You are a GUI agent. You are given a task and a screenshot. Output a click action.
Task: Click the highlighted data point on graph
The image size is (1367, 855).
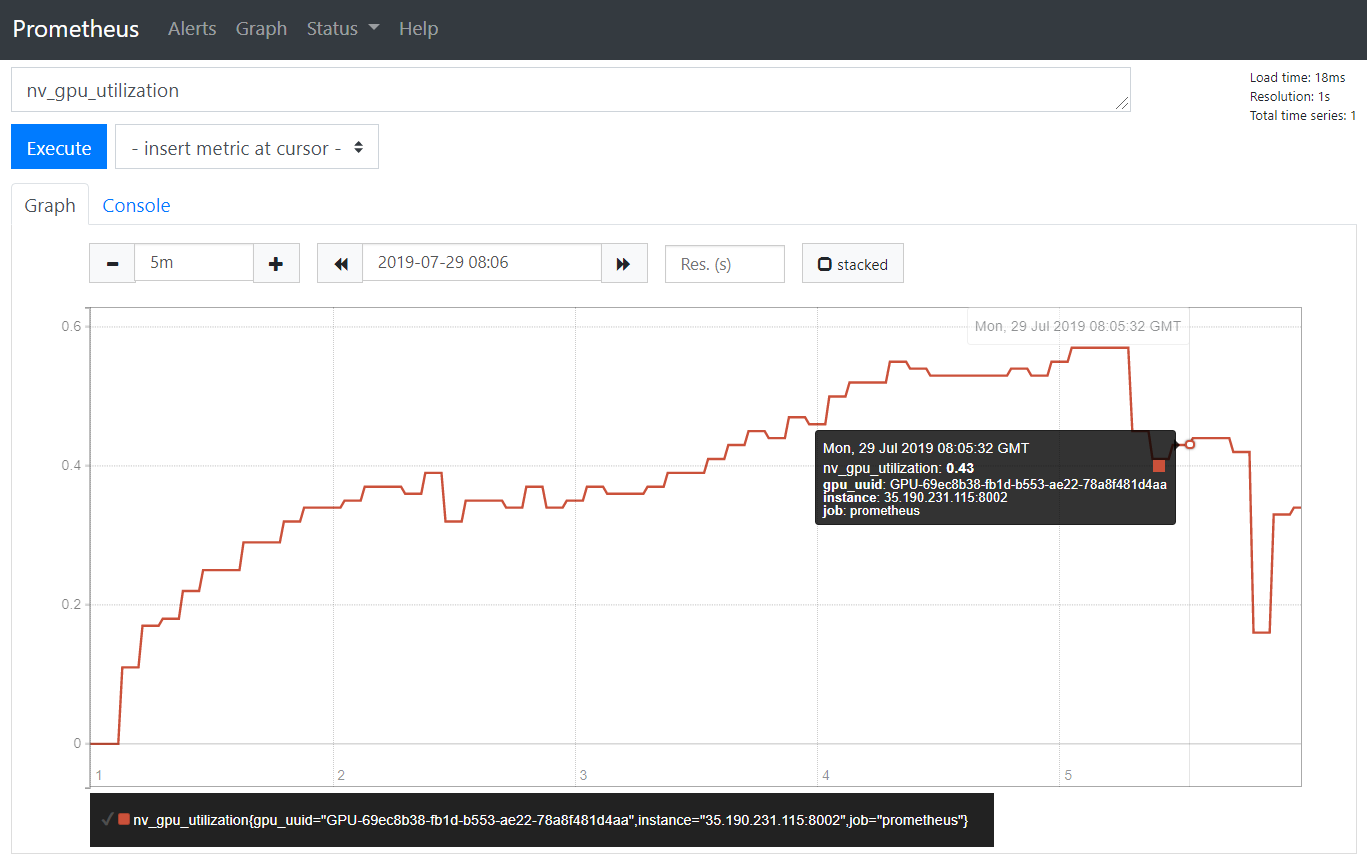(x=1190, y=444)
